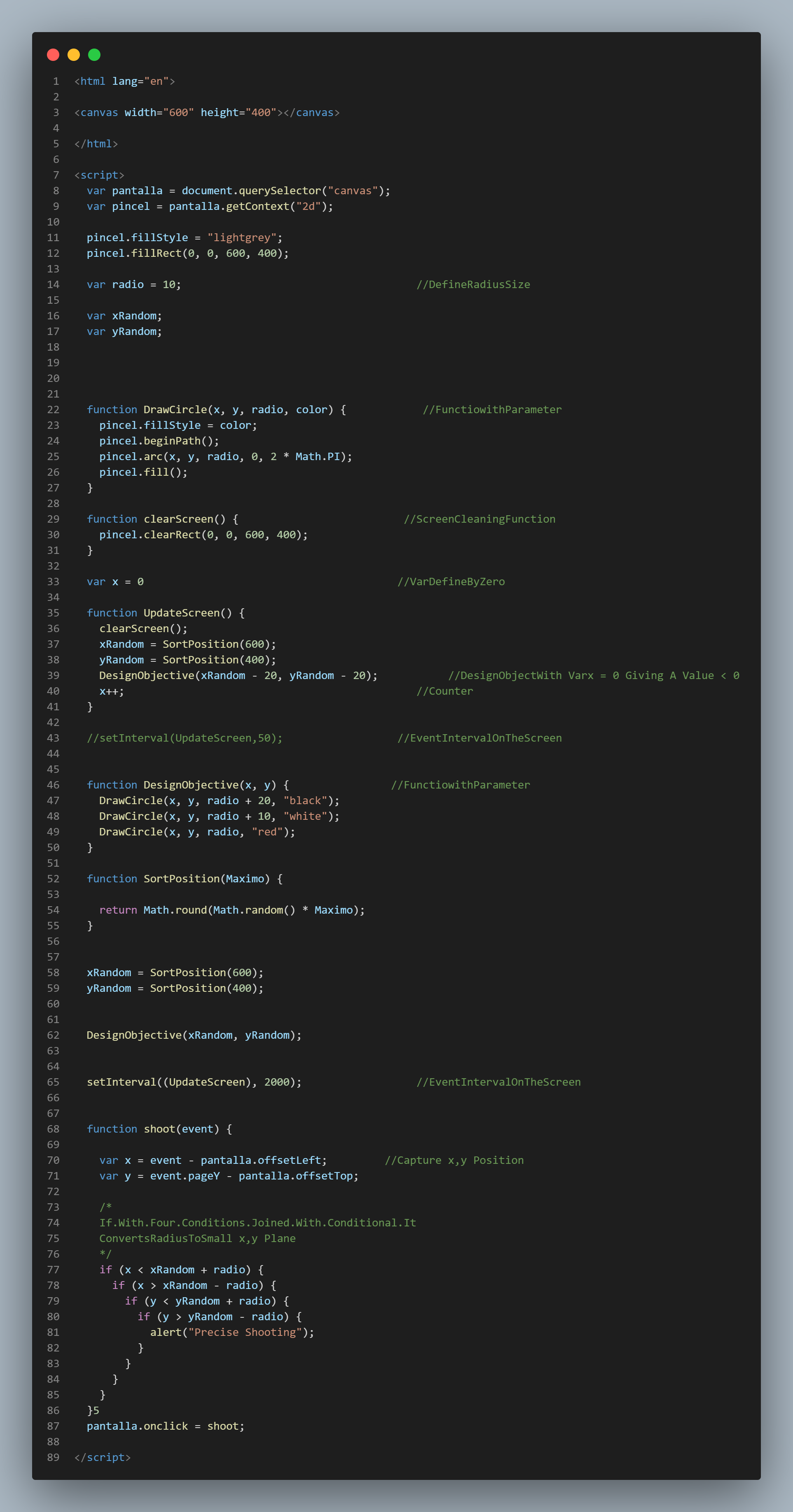
Task: Click the alert("Precise Shooting") call
Action: click(x=232, y=1333)
